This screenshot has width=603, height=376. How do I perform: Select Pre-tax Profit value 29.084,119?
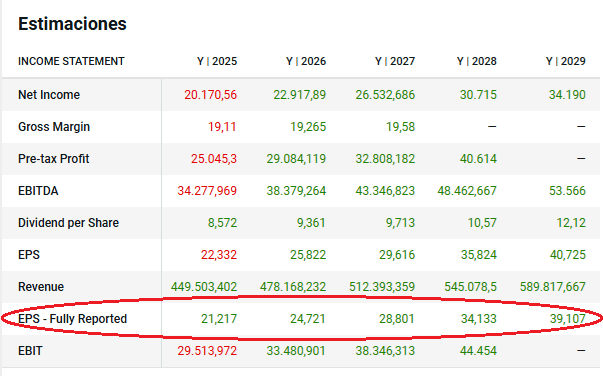point(296,158)
